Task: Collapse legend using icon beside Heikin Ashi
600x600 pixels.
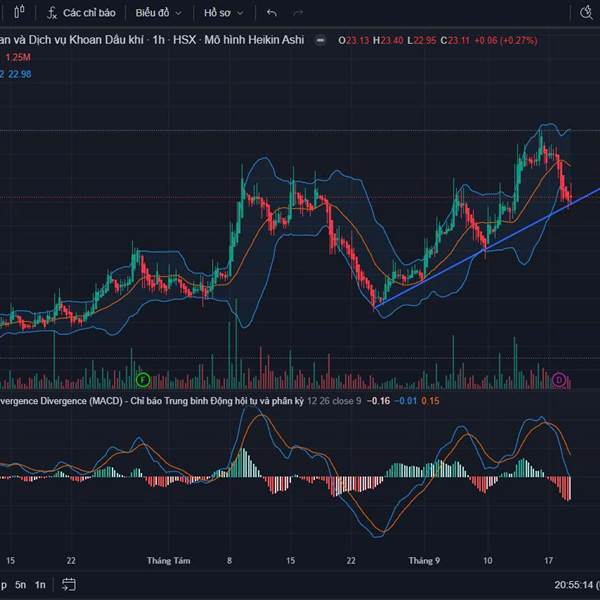Action: [x=319, y=40]
